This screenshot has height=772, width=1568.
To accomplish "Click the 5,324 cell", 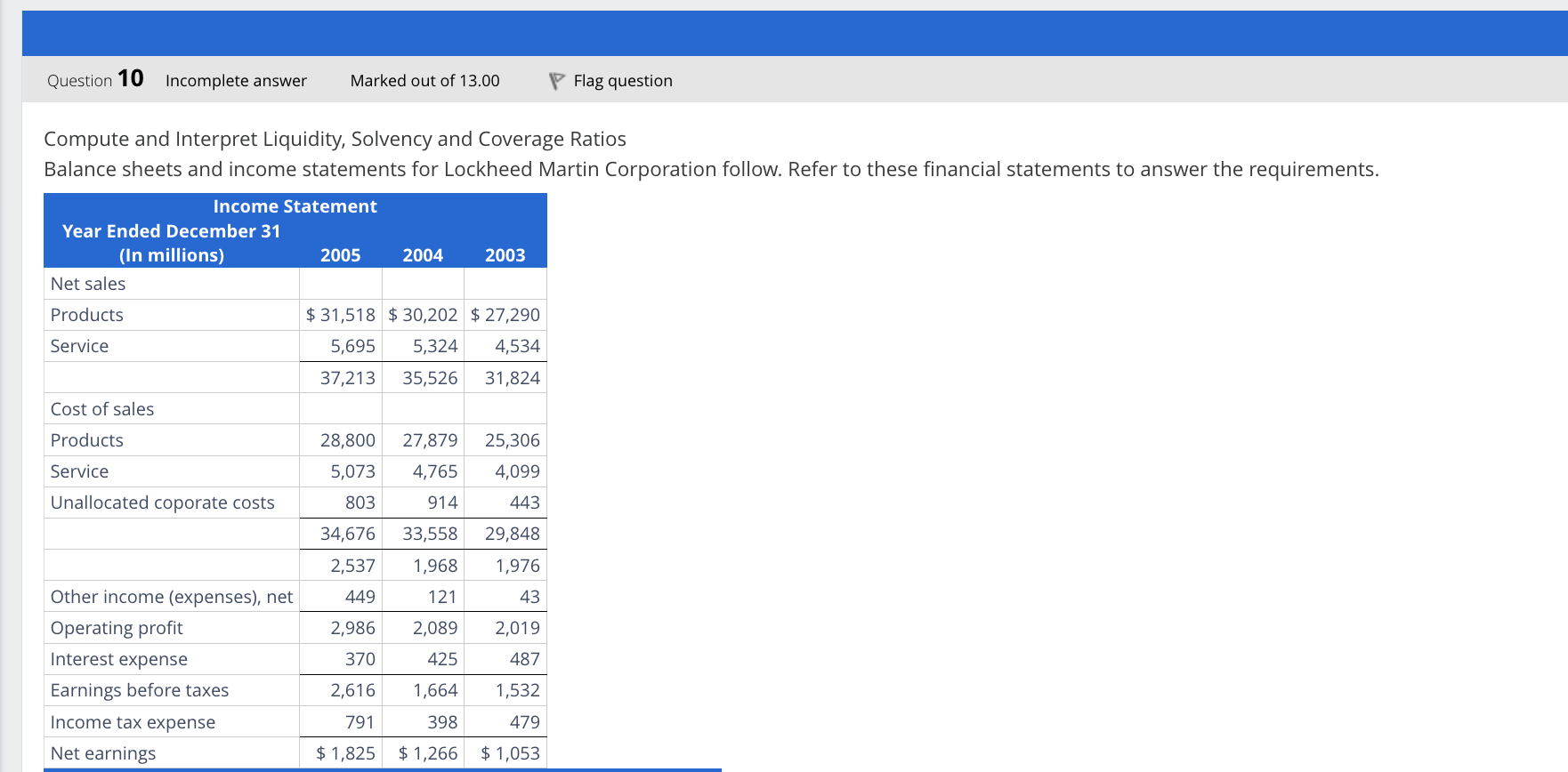I will click(x=423, y=346).
